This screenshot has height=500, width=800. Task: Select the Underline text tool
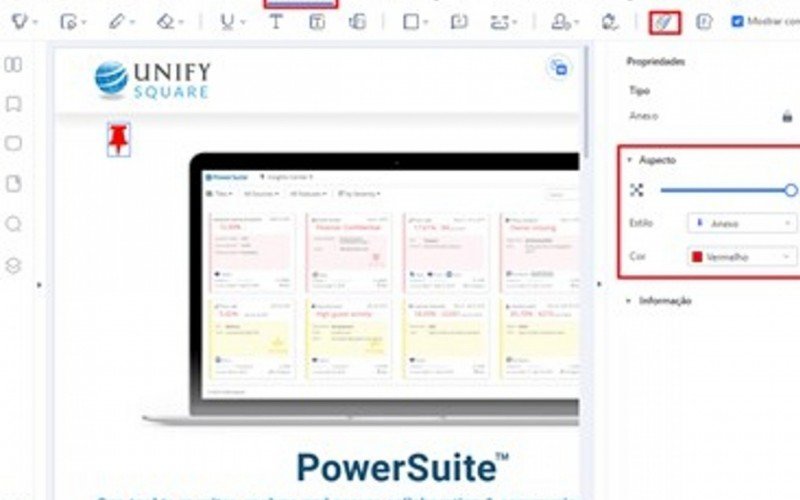click(227, 22)
